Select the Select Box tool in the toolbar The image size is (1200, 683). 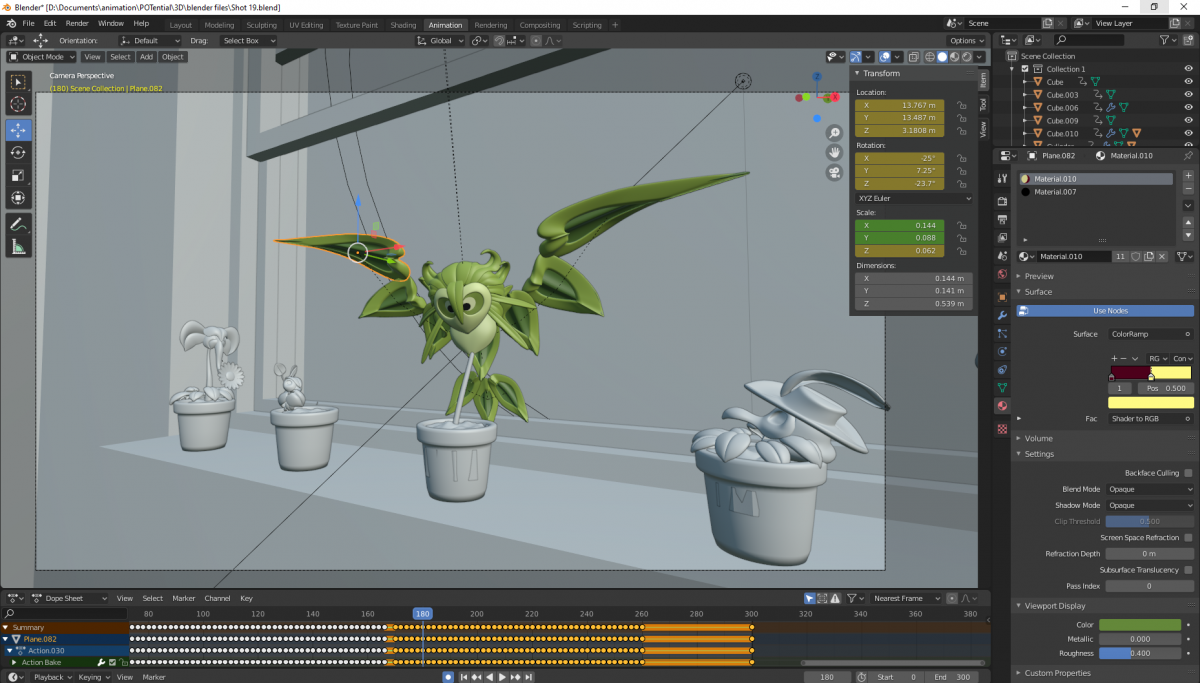tap(19, 82)
